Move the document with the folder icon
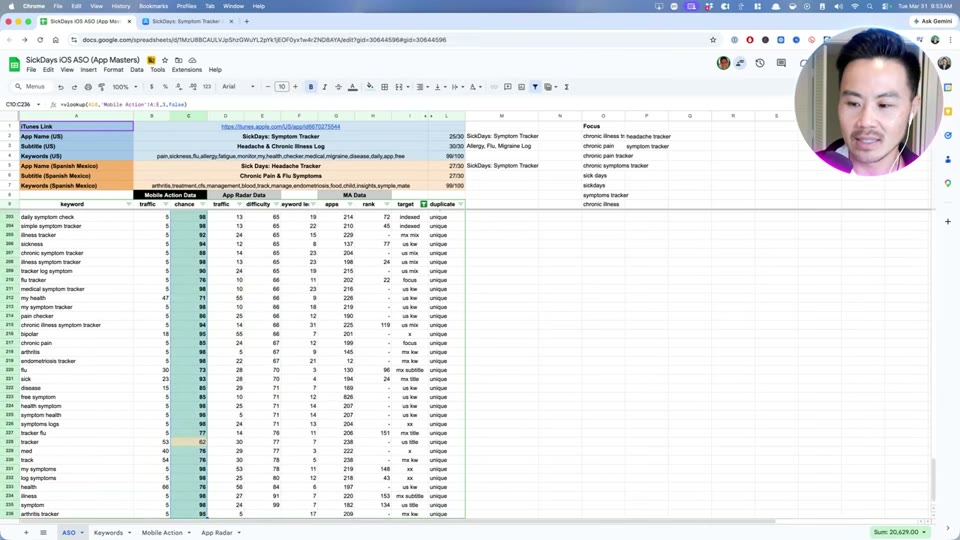 178,60
